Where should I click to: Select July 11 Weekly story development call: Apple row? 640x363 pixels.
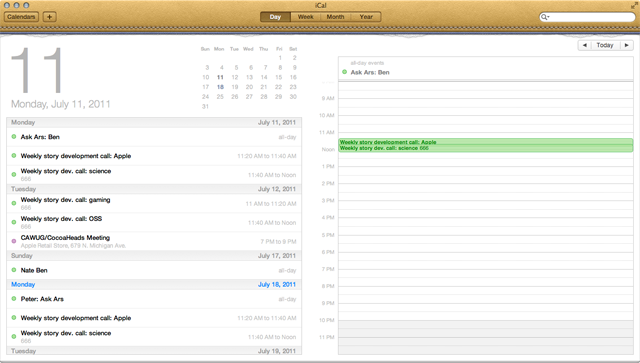pos(154,156)
